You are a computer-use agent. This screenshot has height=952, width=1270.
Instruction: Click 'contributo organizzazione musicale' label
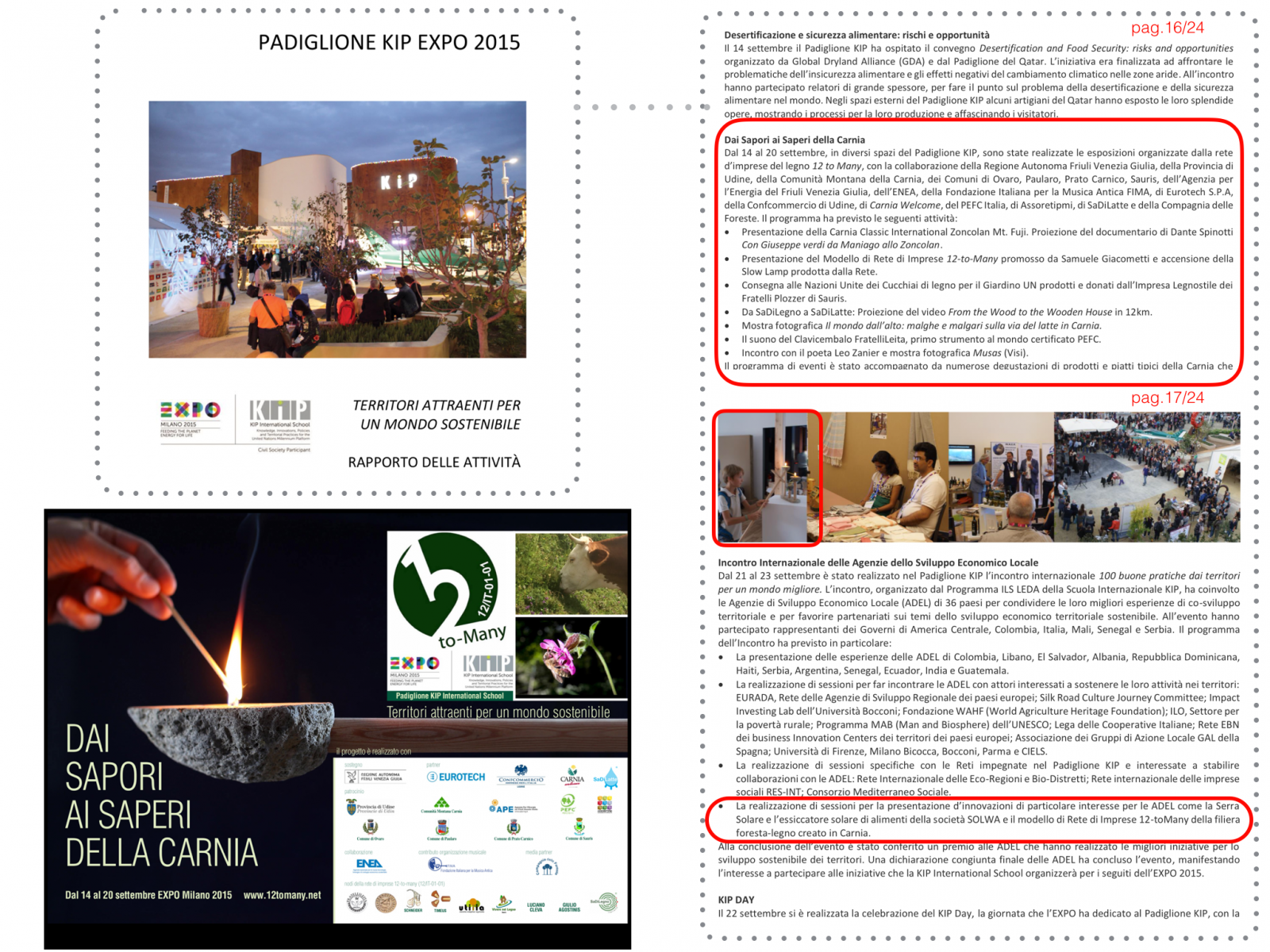click(x=452, y=852)
